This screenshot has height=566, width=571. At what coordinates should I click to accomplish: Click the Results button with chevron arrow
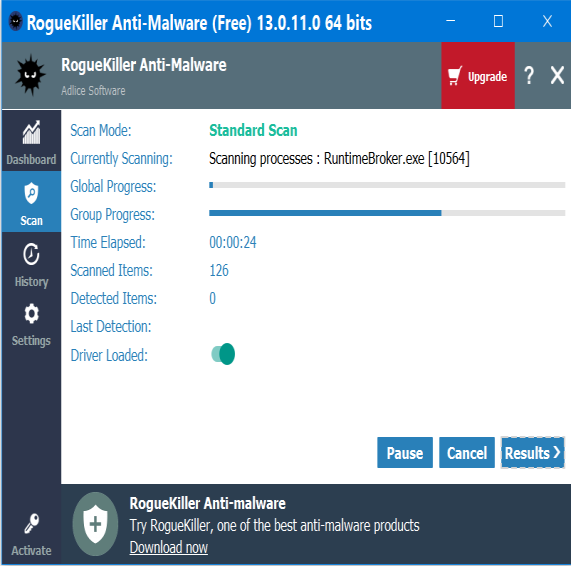click(x=532, y=453)
